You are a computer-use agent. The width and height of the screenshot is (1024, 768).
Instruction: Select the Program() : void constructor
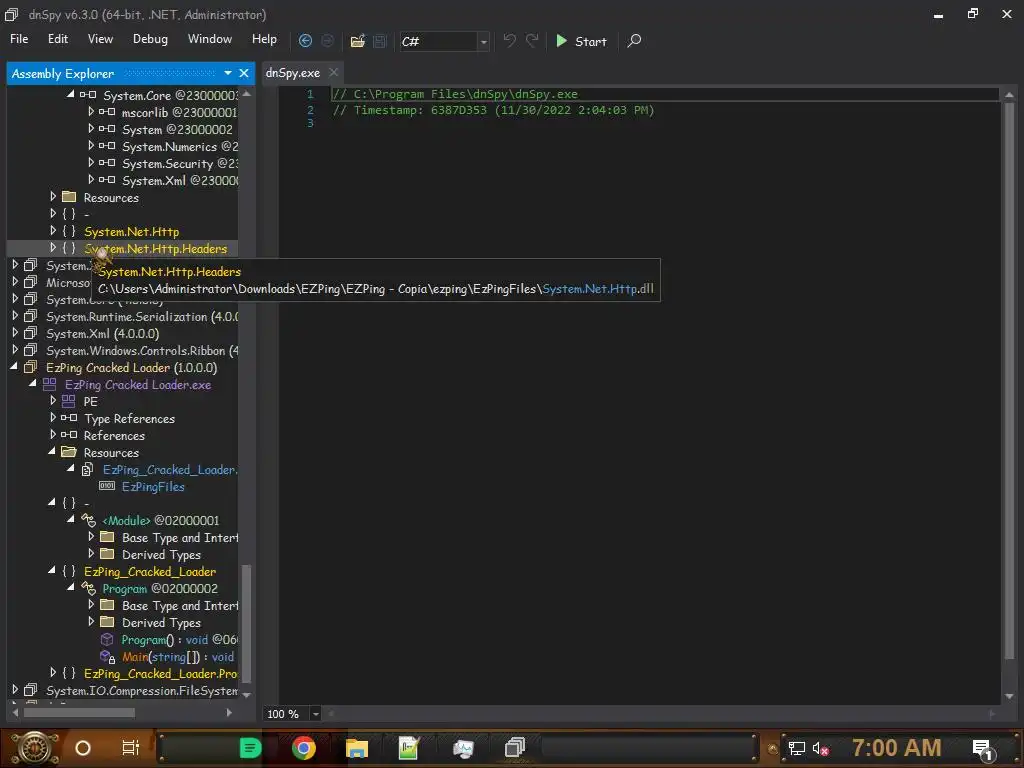click(180, 640)
